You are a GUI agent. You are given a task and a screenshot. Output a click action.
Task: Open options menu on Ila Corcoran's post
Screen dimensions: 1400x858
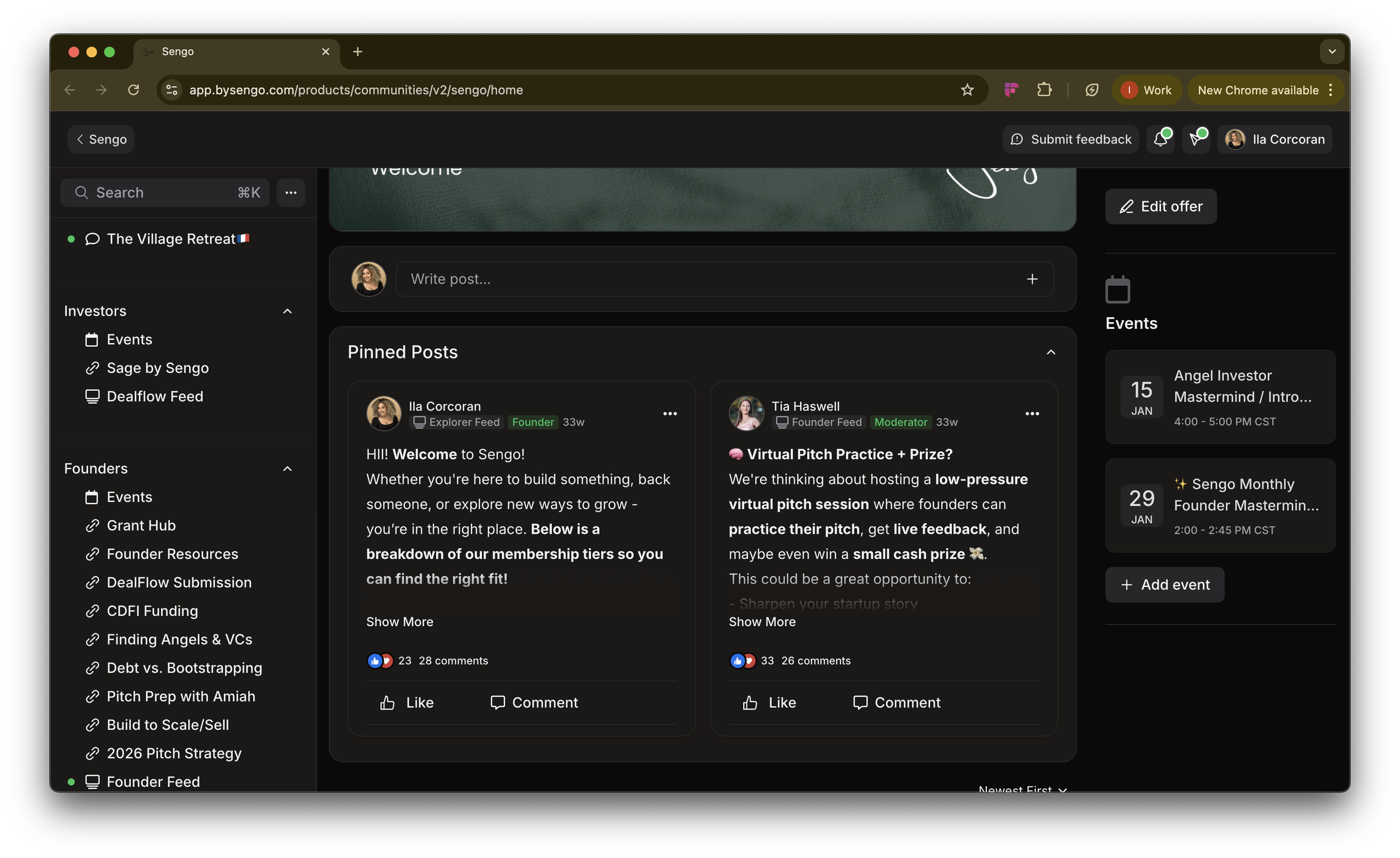tap(670, 414)
